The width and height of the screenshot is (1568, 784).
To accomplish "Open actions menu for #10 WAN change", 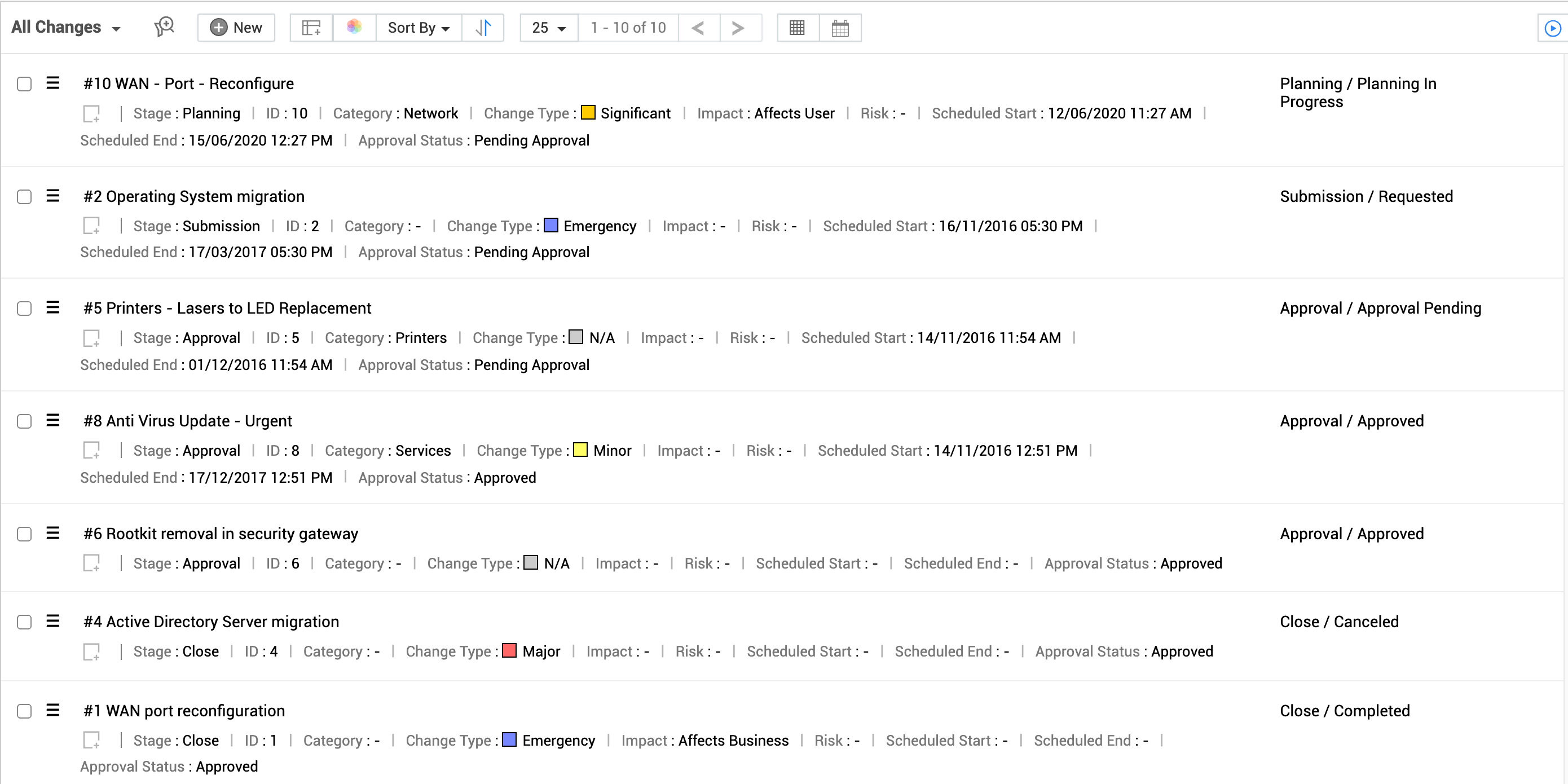I will click(x=53, y=83).
